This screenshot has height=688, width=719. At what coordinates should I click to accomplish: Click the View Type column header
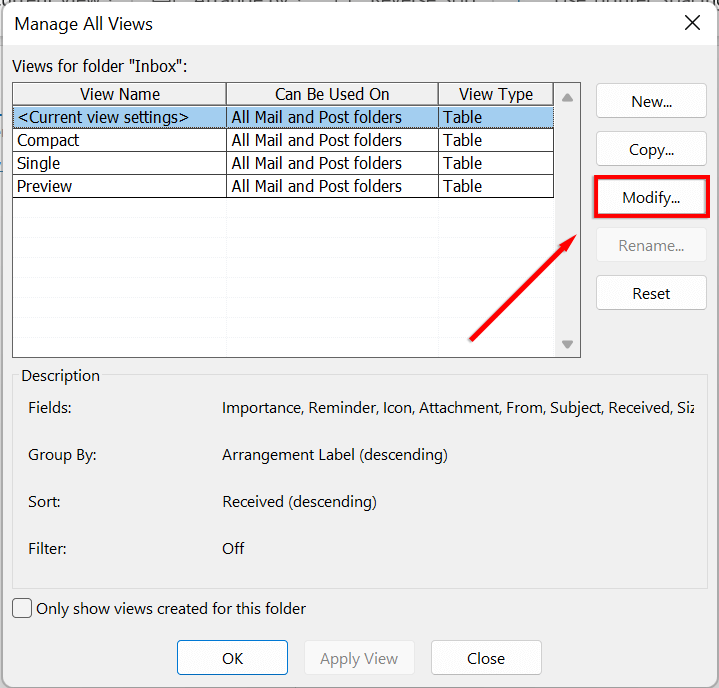496,94
